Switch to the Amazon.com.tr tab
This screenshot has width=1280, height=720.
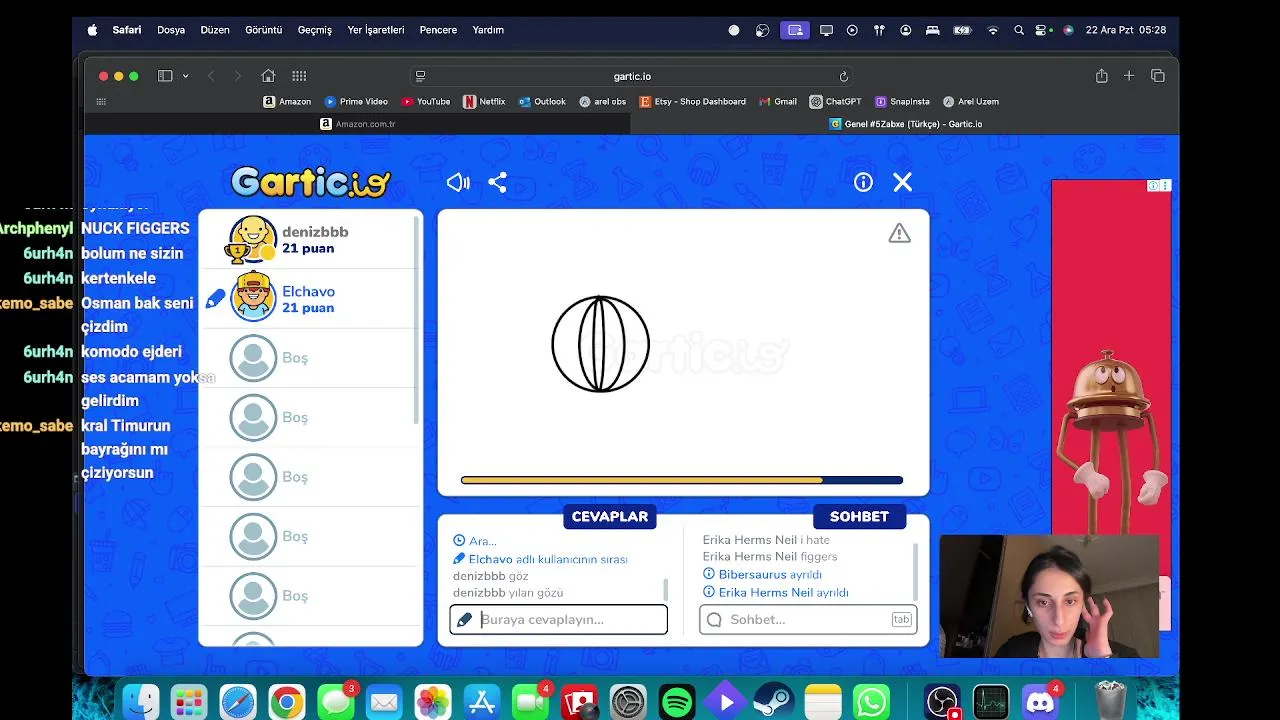pos(358,124)
